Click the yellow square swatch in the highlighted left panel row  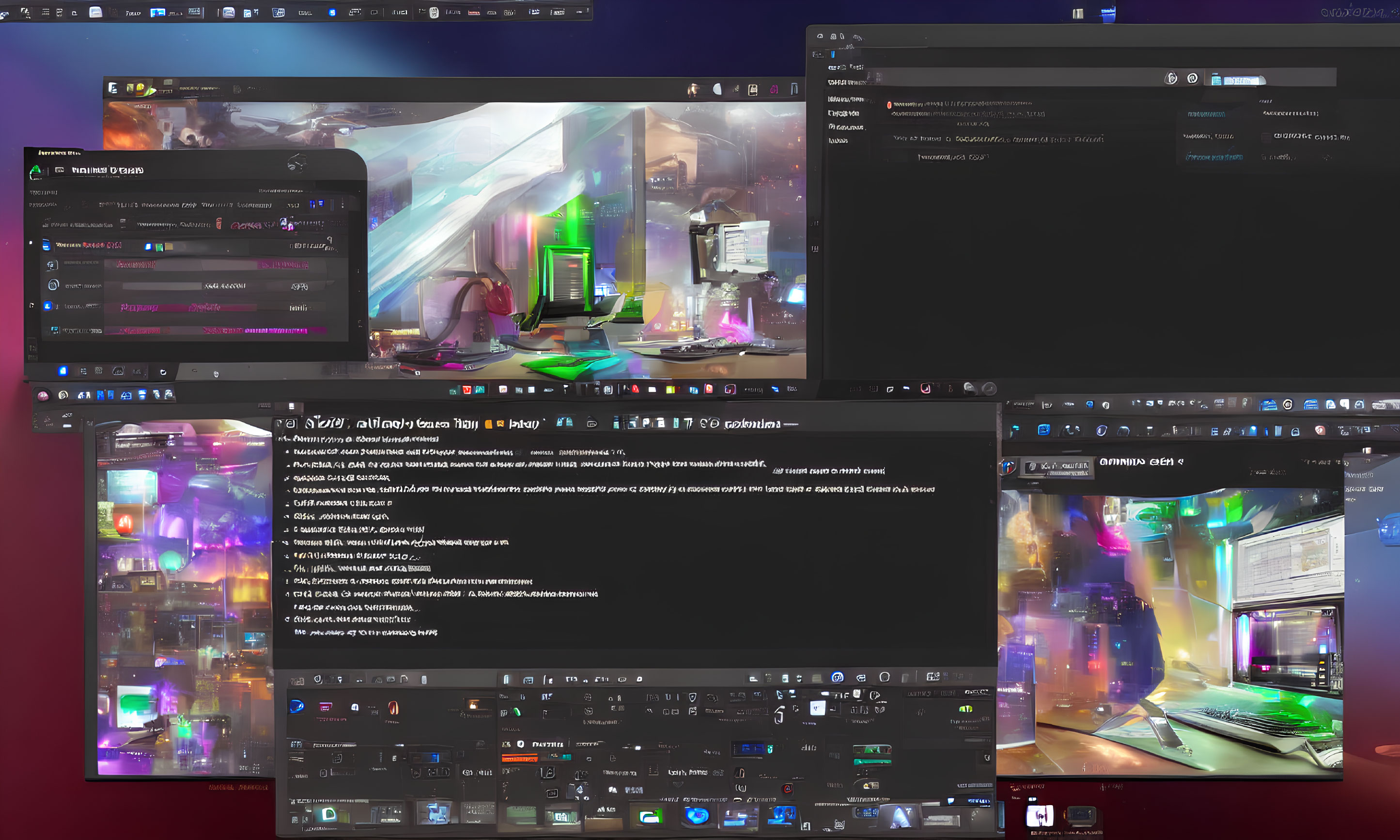click(169, 247)
